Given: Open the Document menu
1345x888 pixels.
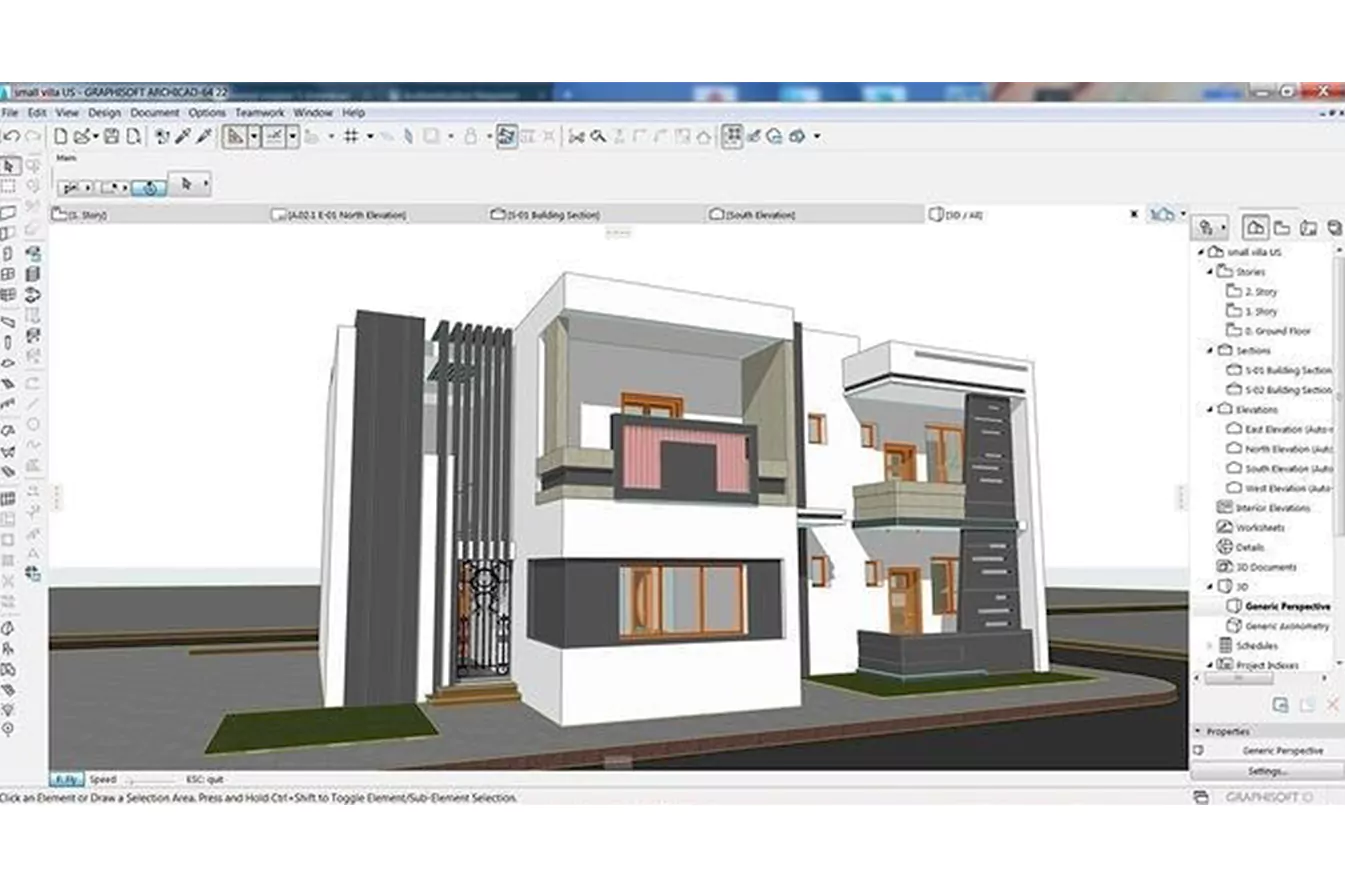Looking at the screenshot, I should tap(154, 113).
